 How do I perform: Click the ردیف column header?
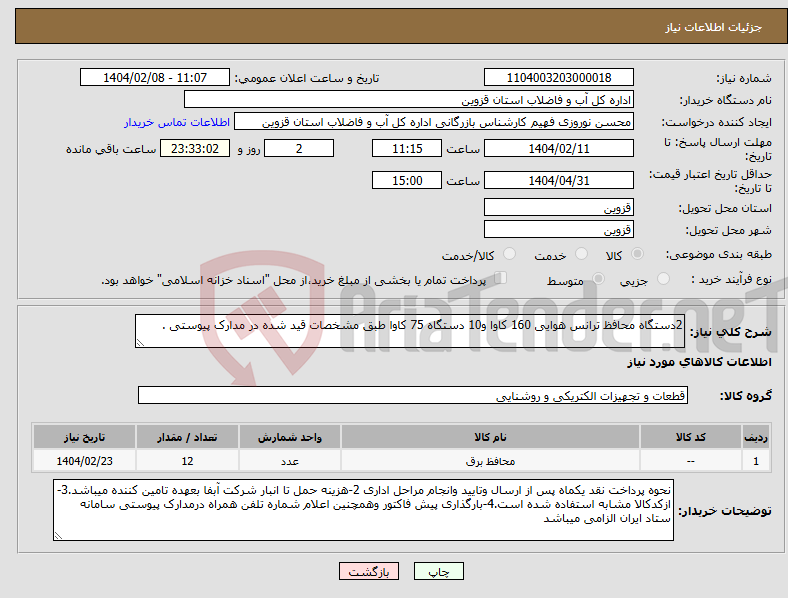pos(756,437)
